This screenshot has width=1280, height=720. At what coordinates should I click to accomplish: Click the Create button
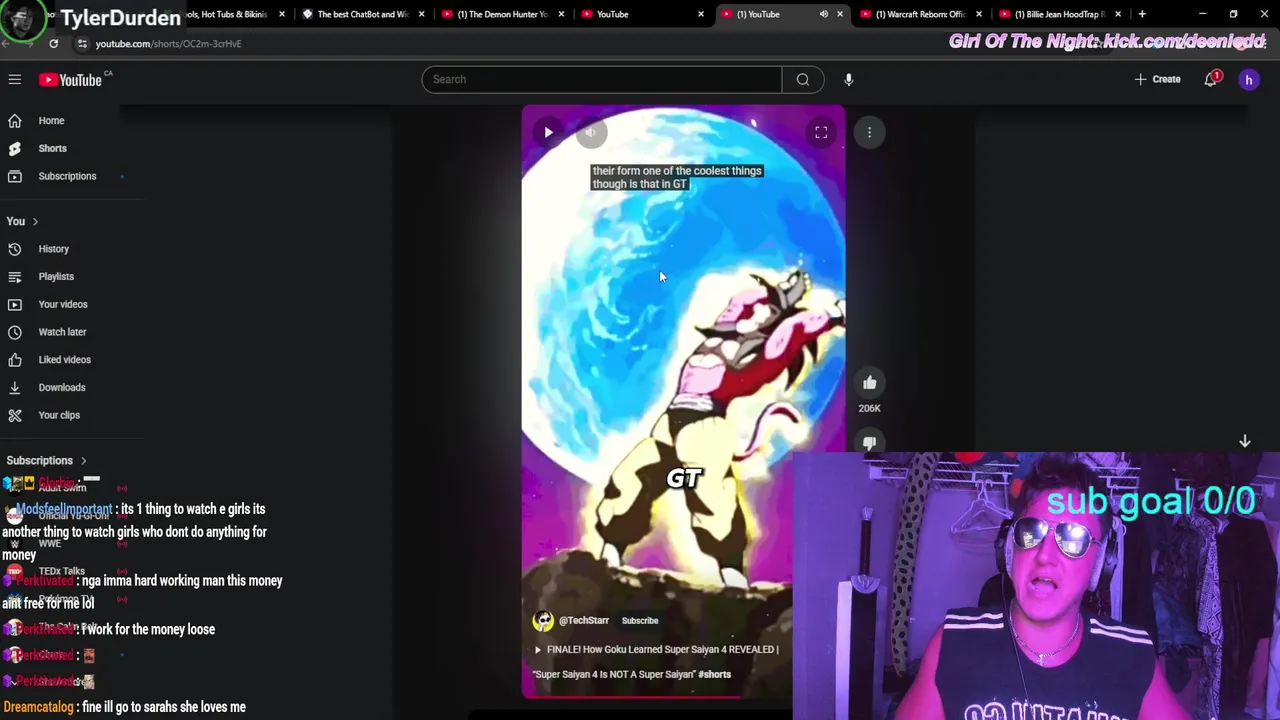[x=1158, y=79]
